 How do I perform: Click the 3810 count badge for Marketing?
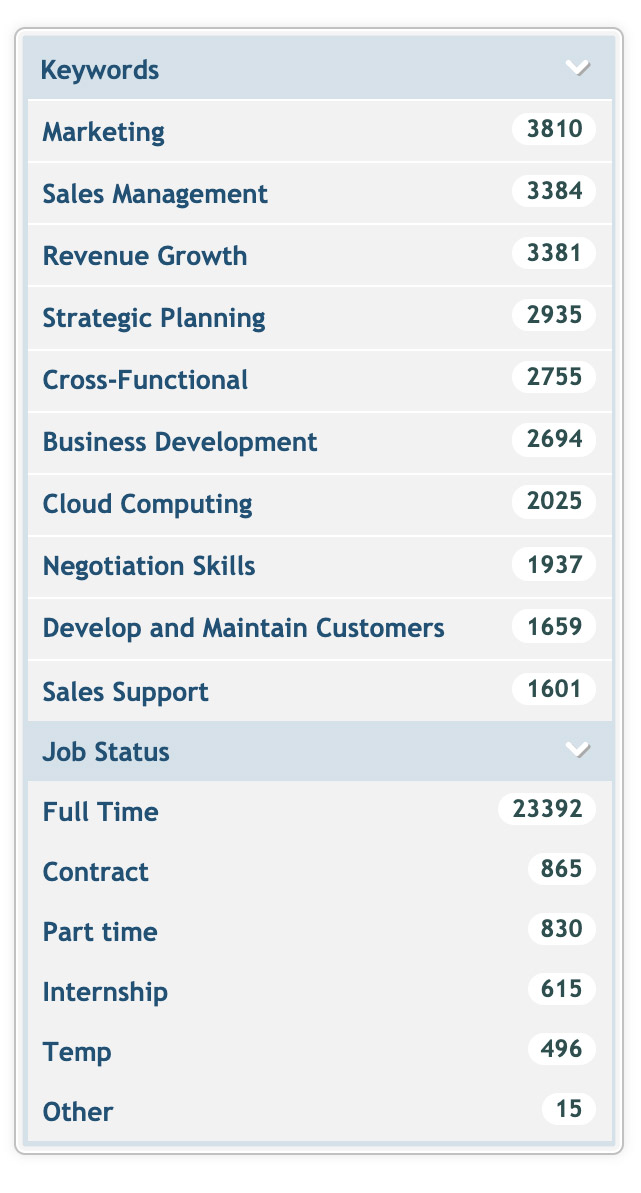554,129
